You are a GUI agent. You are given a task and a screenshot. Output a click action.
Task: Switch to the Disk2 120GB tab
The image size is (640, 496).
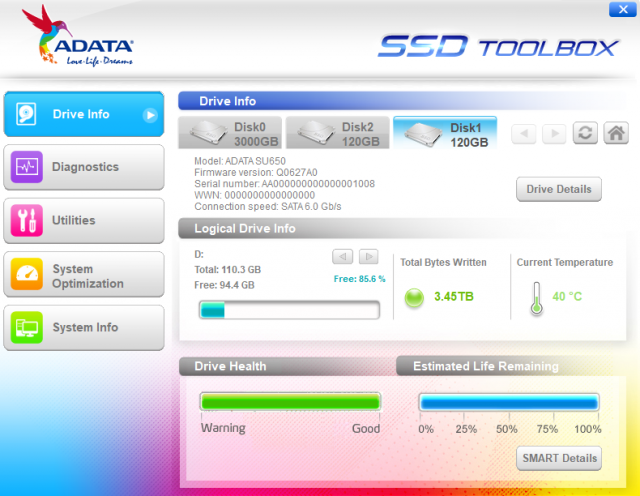(337, 134)
